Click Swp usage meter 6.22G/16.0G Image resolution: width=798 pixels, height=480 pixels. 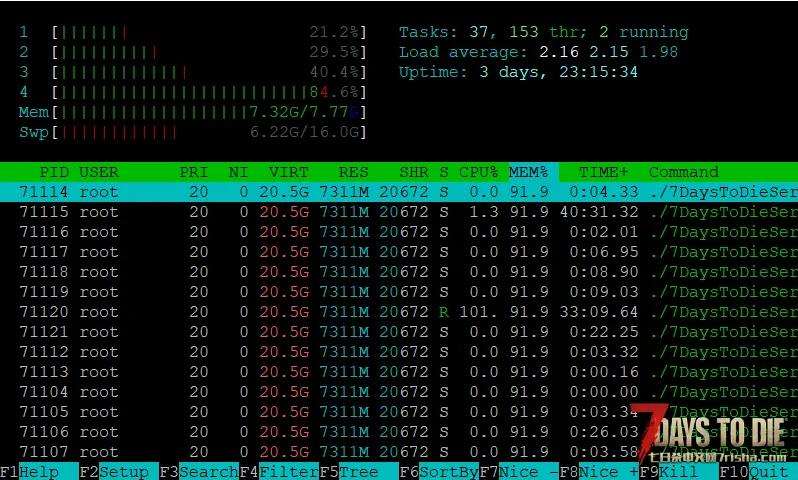[x=193, y=132]
